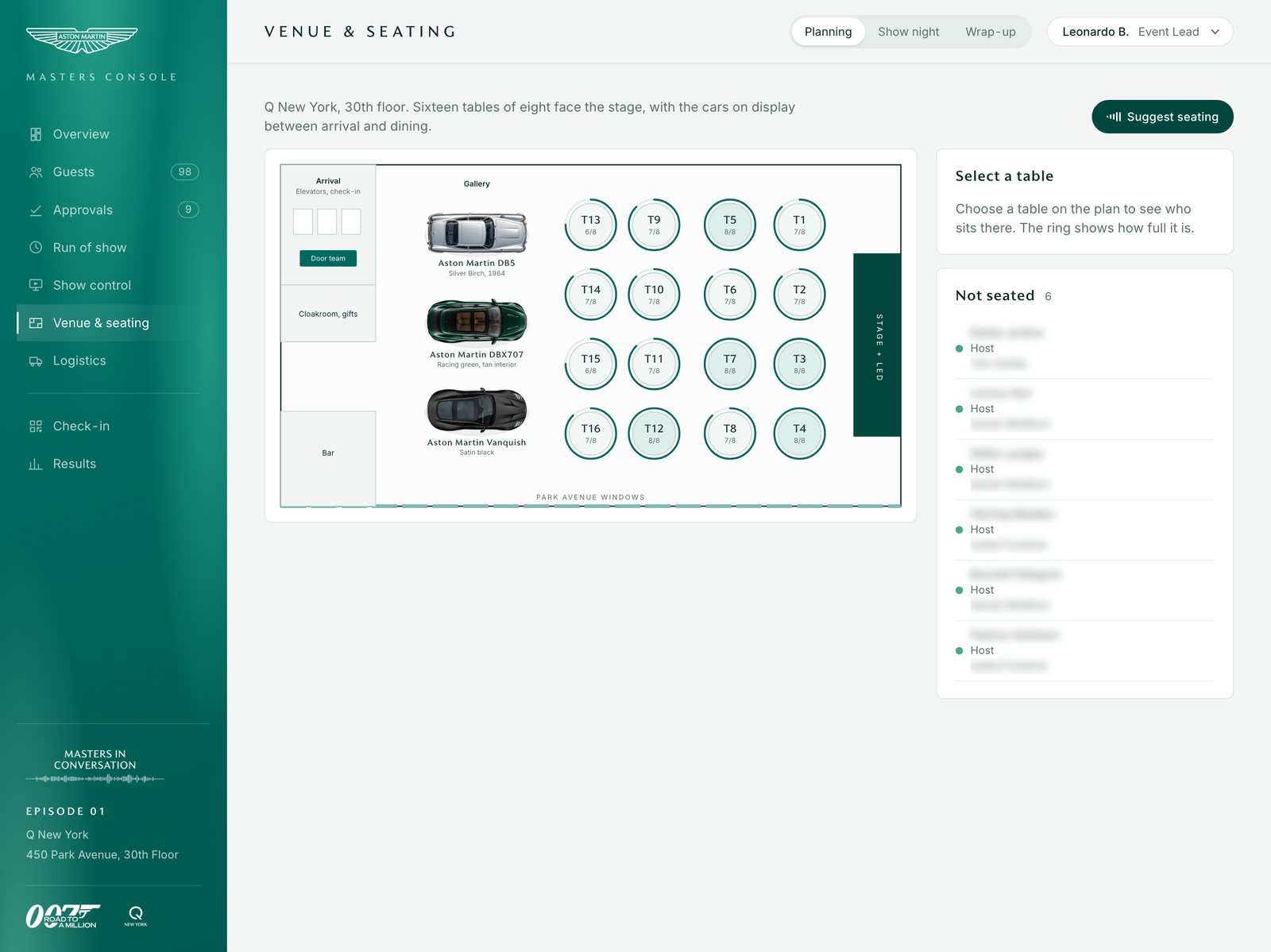This screenshot has height=952, width=1271.
Task: Click the Stage + LED block
Action: [877, 345]
